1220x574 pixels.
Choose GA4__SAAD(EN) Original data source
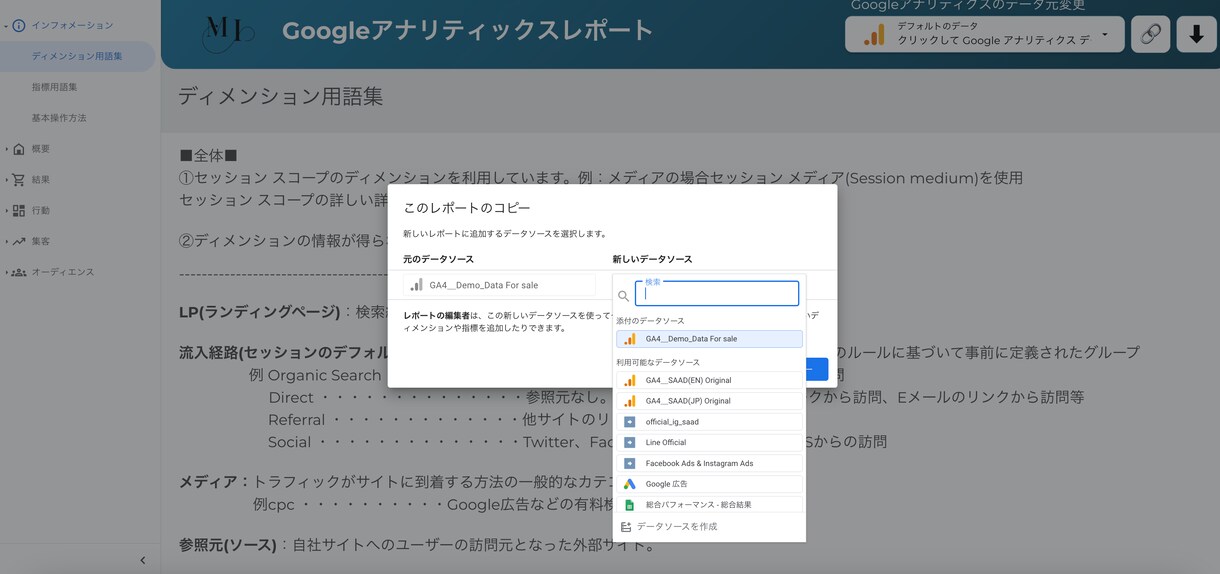click(x=709, y=380)
